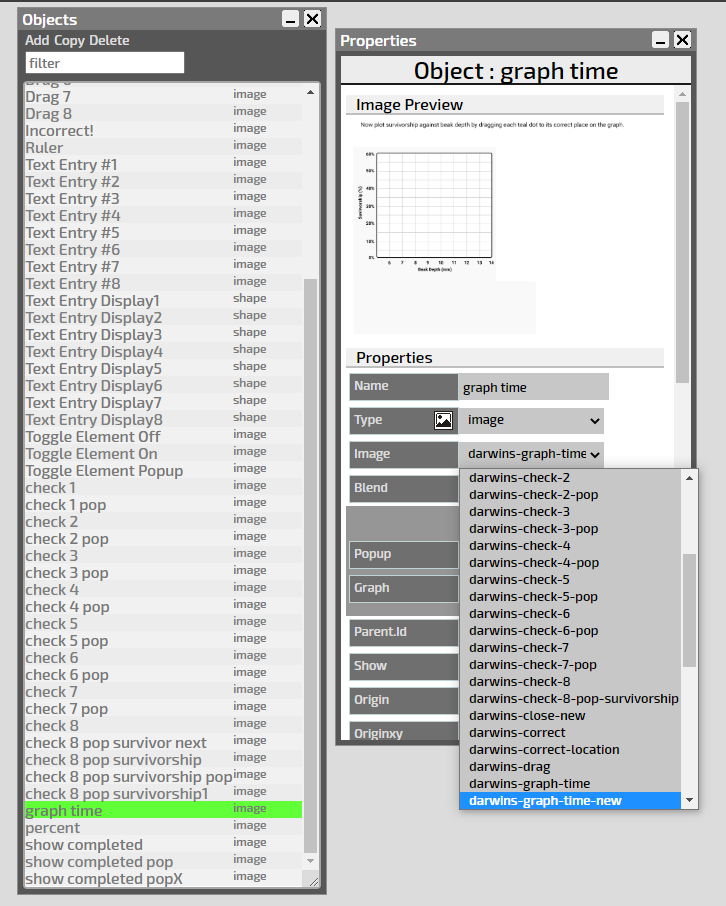
Task: Click the Show property label
Action: point(403,666)
